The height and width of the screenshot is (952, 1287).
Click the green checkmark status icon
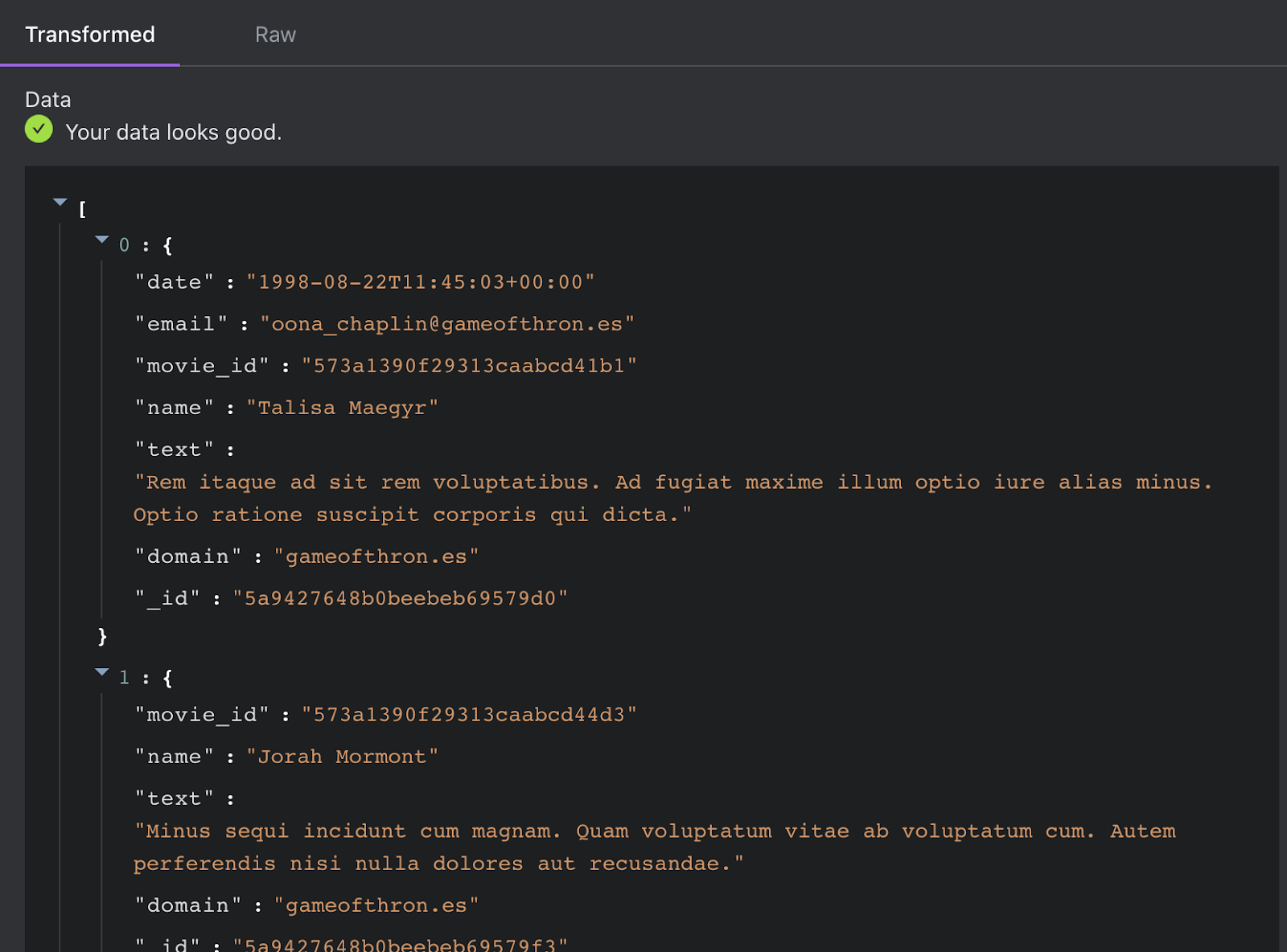click(39, 129)
